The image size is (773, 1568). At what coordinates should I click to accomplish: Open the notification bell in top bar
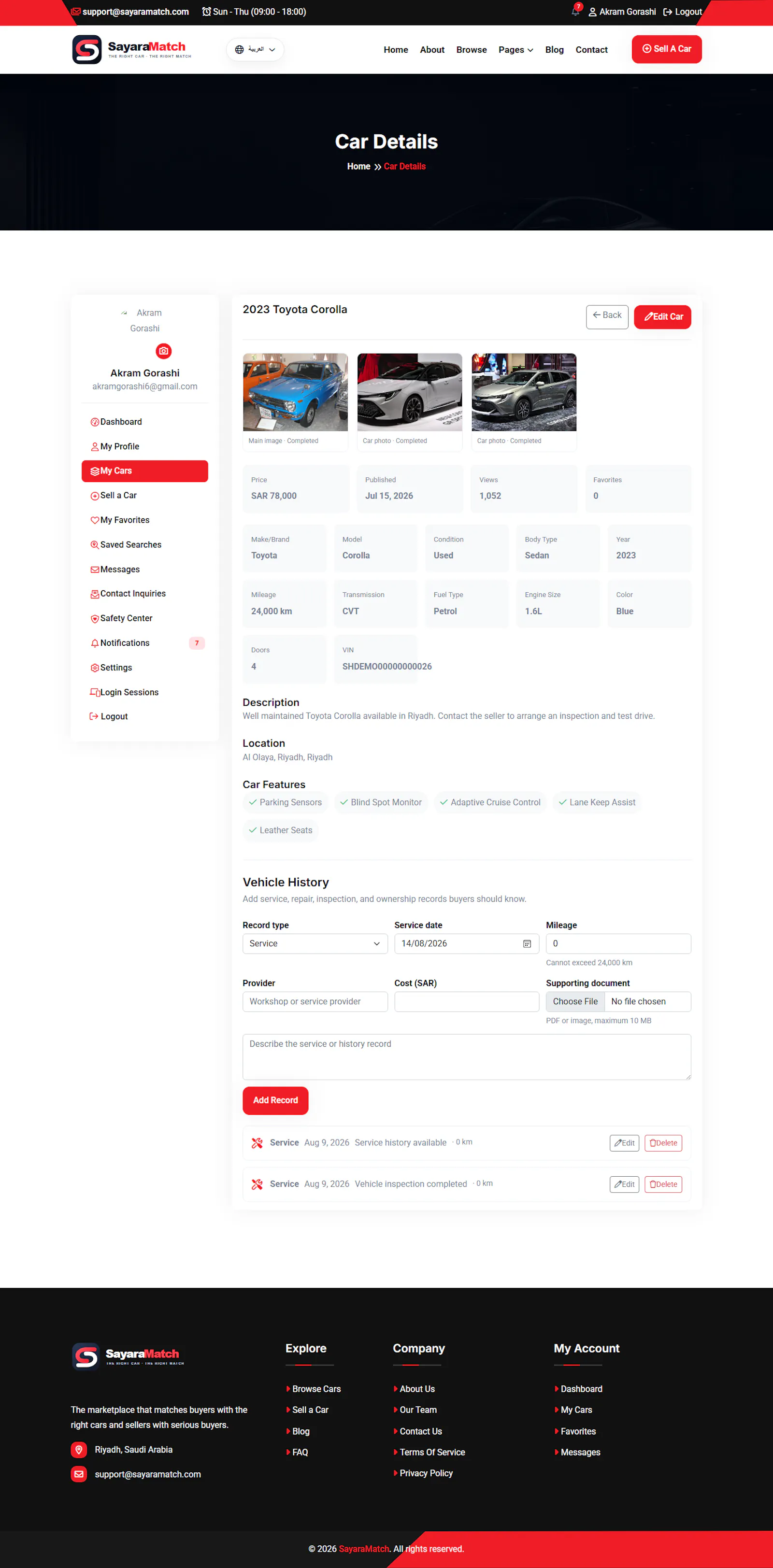575,12
